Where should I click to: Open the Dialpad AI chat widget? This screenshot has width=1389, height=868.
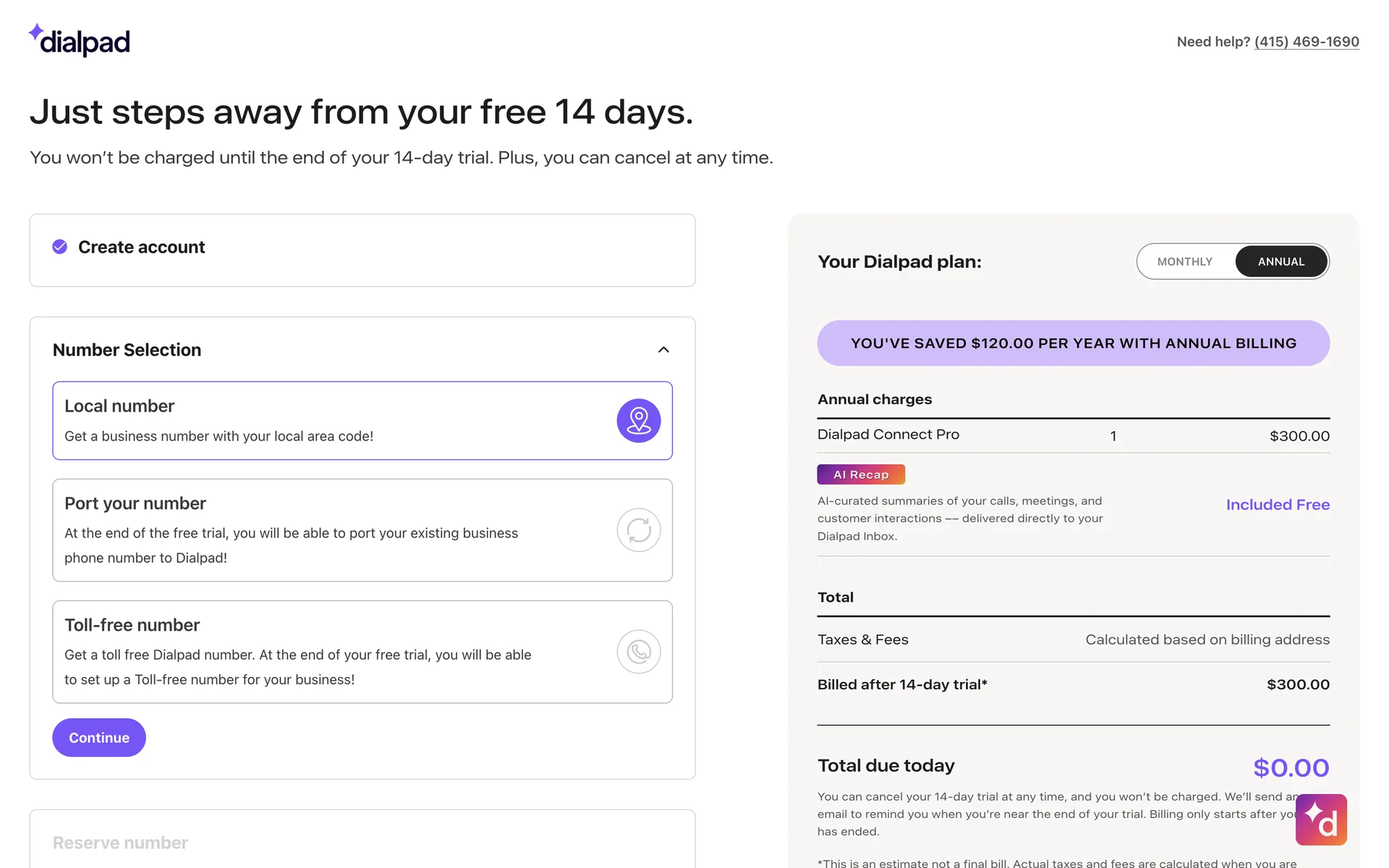pyautogui.click(x=1320, y=820)
